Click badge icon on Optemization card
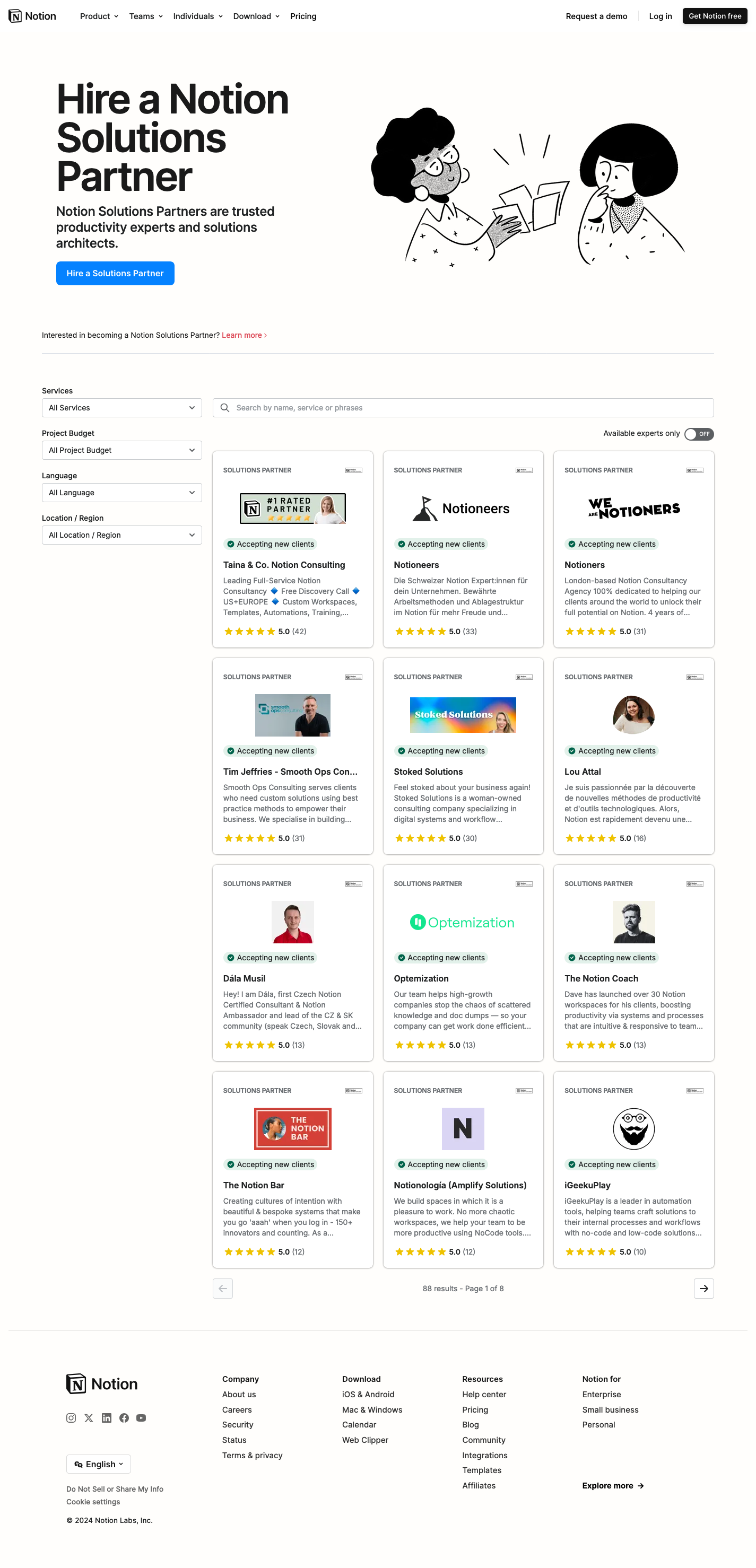 coord(524,884)
